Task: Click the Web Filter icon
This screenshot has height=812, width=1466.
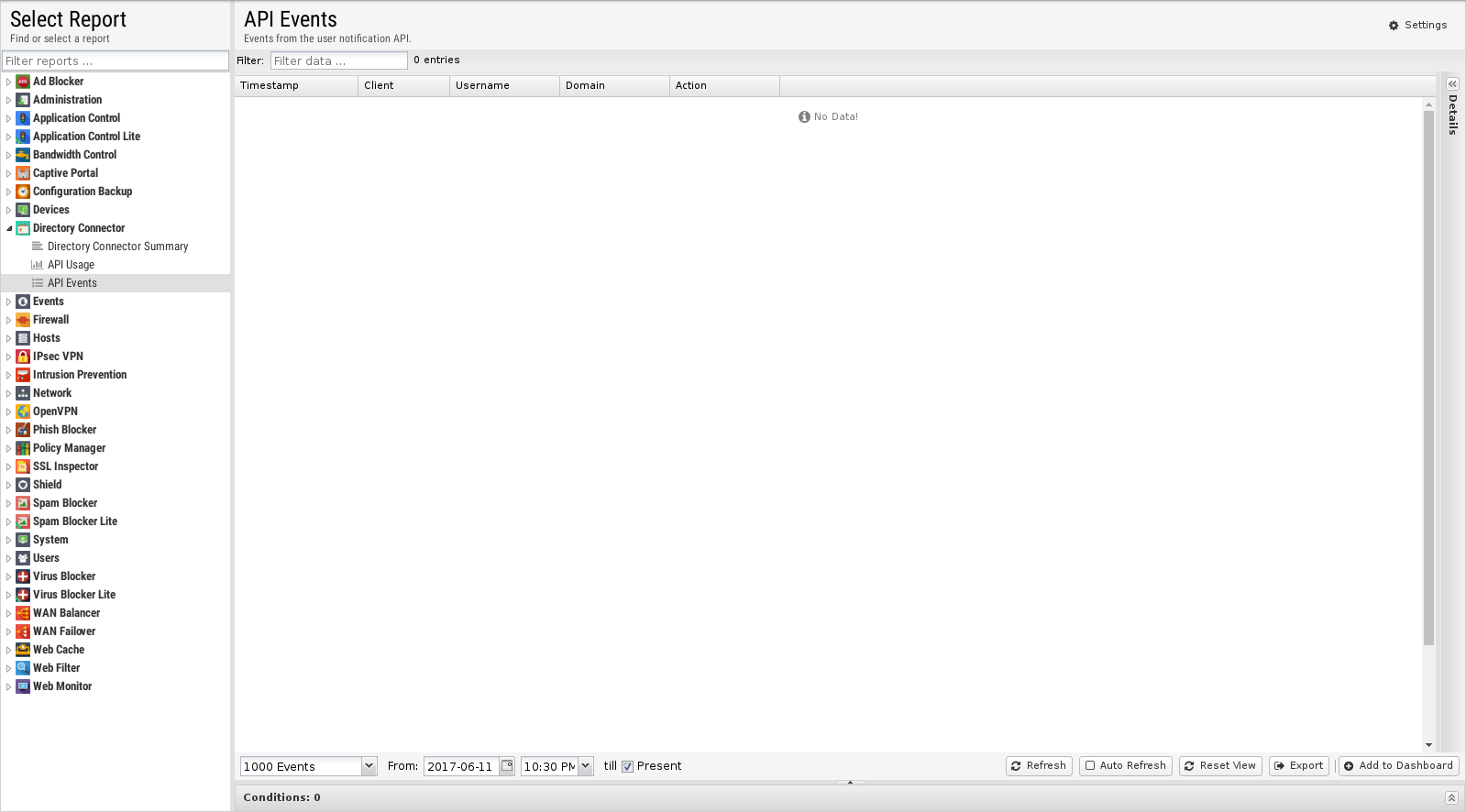Action: (23, 668)
